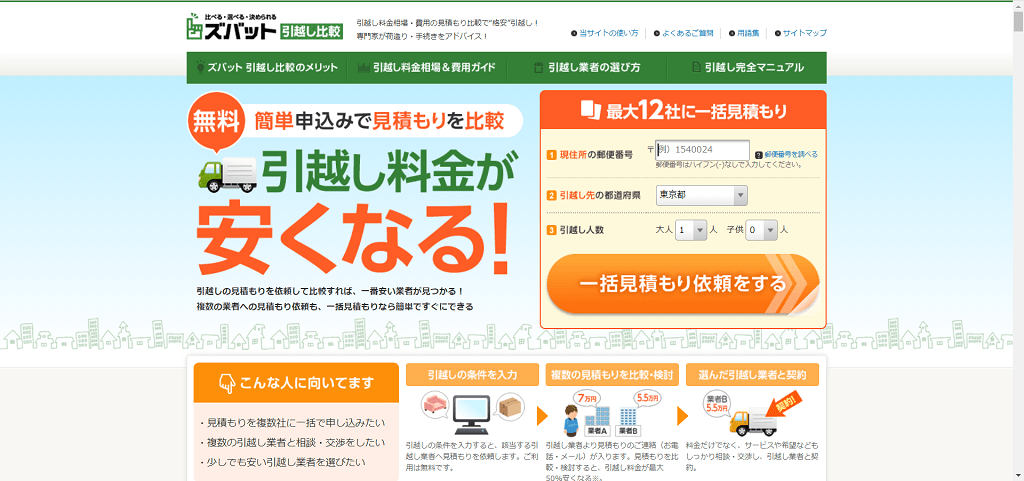Click 一括見積もり依頼をする button

[682, 284]
